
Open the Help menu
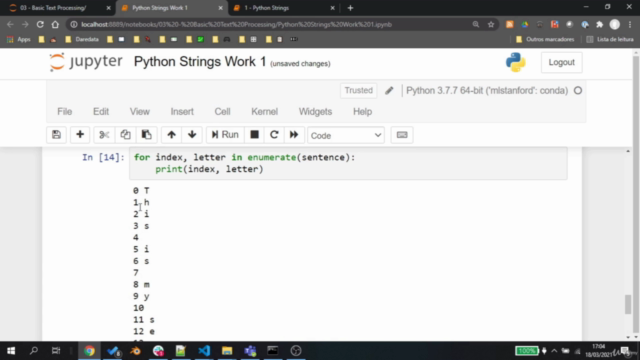[362, 111]
